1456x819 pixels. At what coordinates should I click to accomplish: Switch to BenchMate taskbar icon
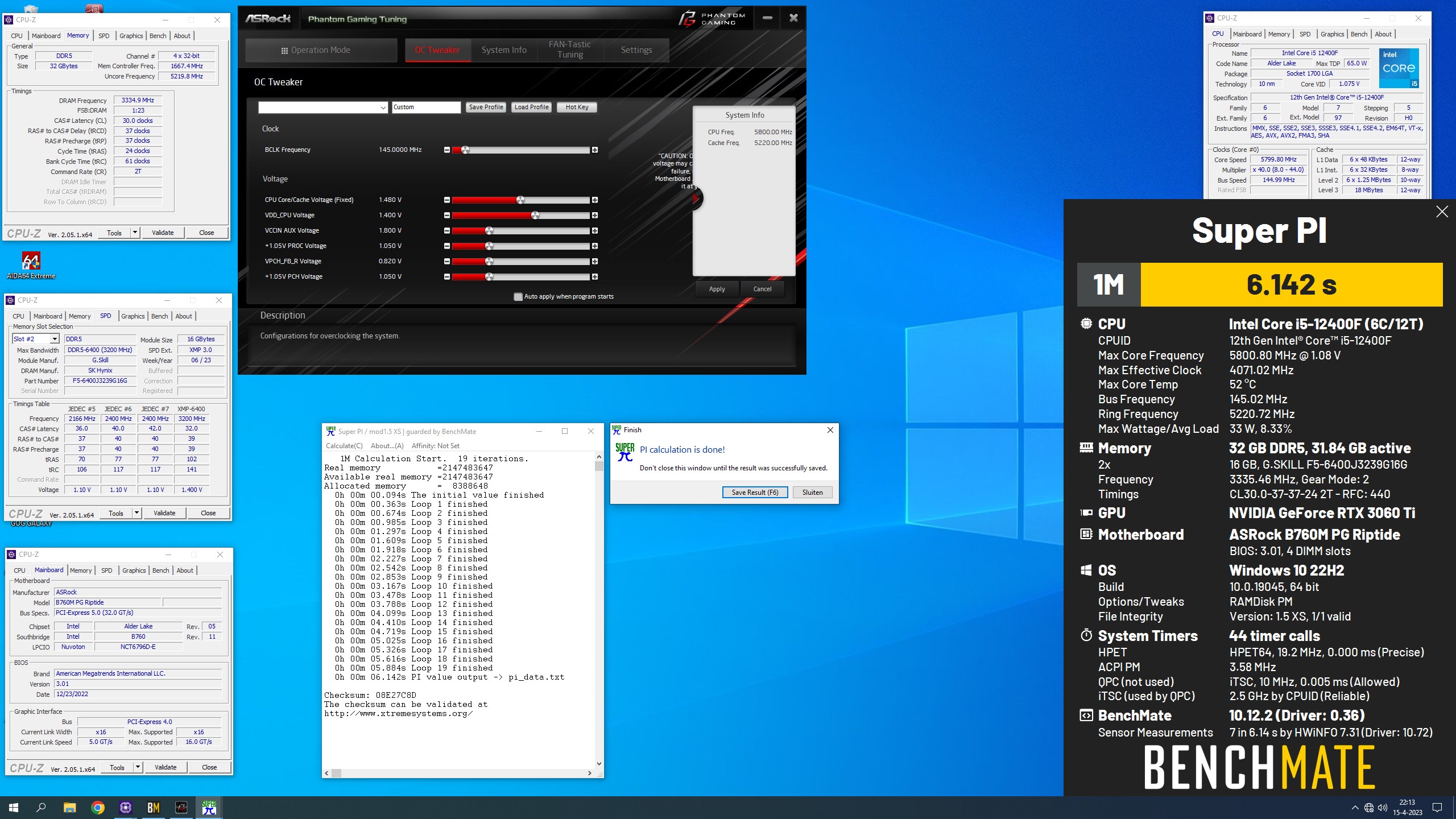coord(154,807)
